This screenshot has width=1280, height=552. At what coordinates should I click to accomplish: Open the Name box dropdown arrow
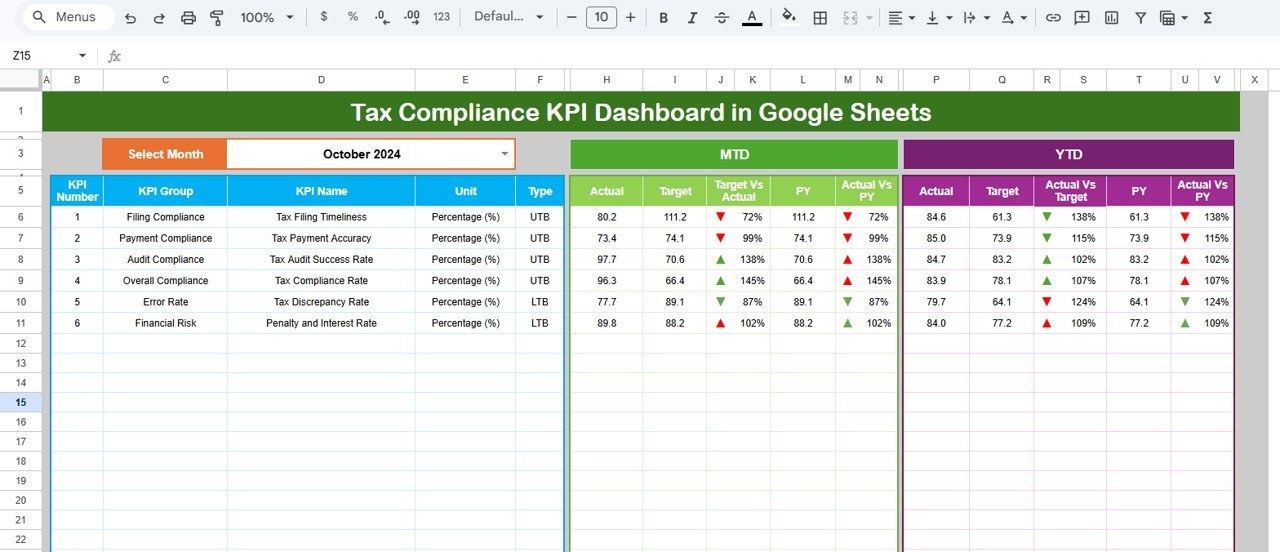(x=82, y=56)
